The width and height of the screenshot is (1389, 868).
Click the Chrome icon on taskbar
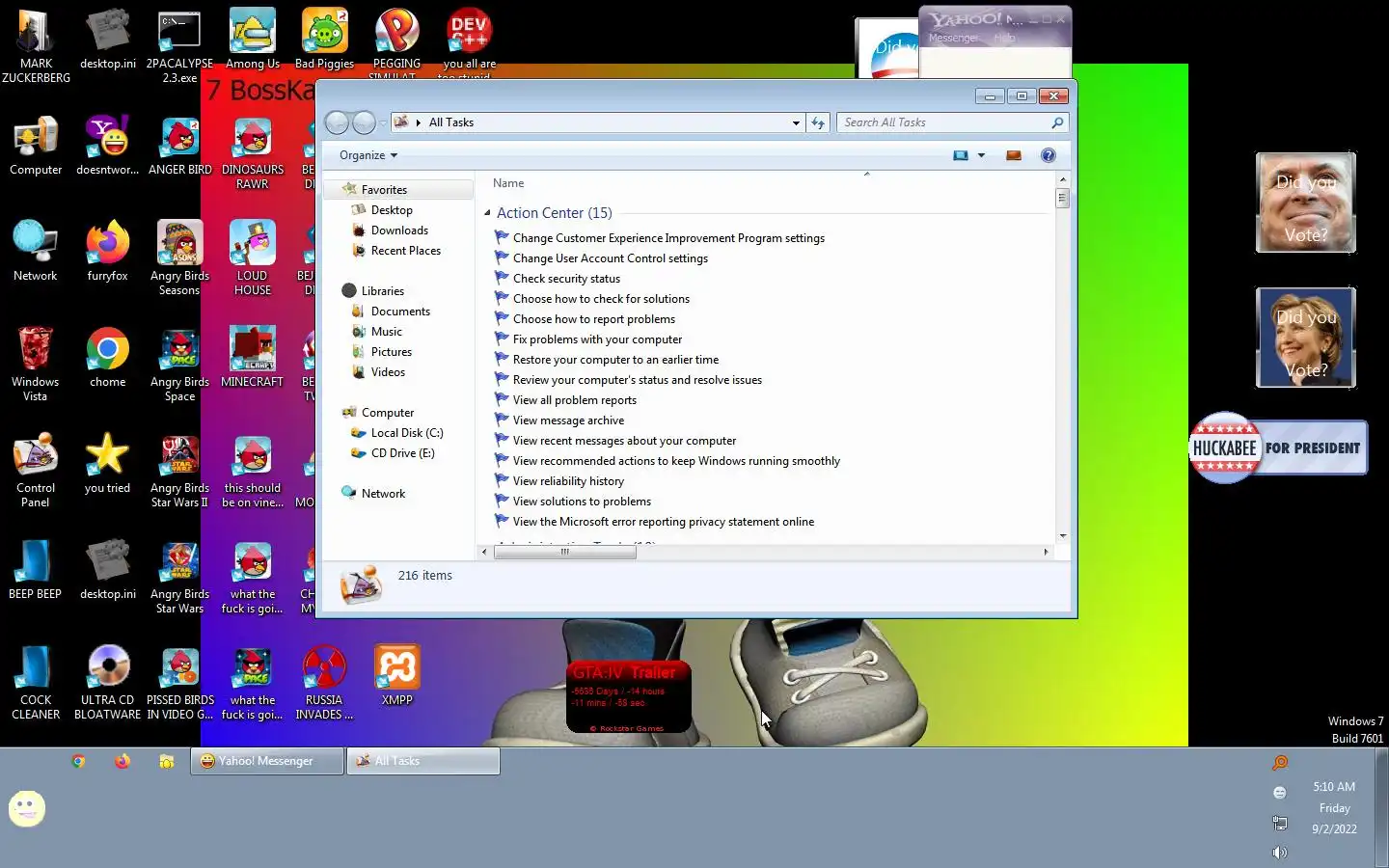78,761
